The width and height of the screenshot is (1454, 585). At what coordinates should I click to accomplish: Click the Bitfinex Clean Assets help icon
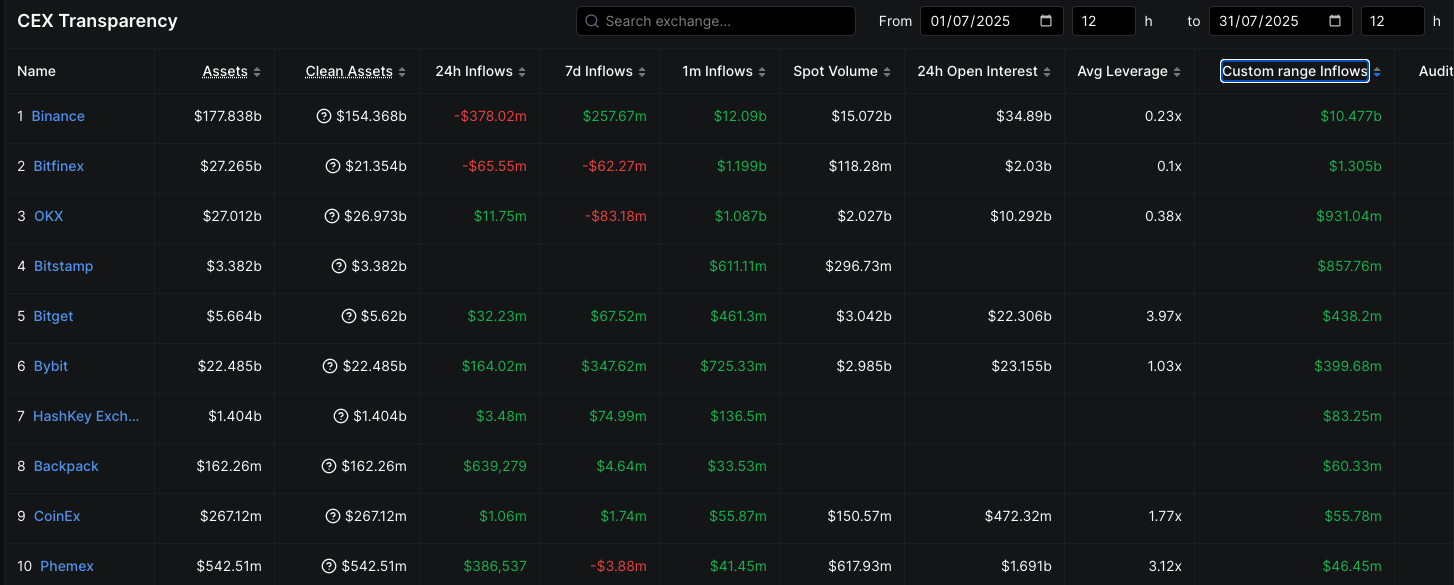point(333,166)
